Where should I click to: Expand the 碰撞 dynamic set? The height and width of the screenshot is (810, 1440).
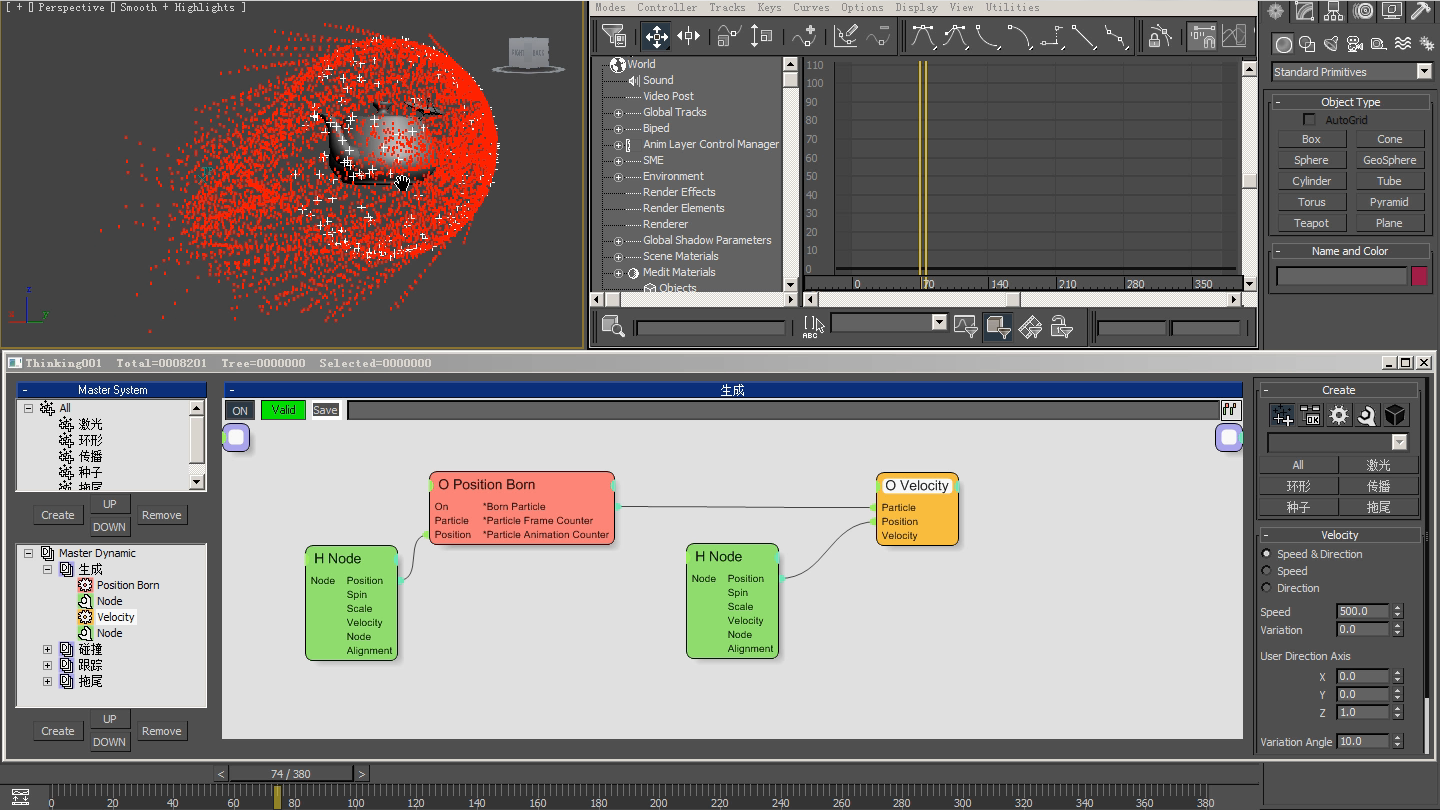(x=47, y=649)
